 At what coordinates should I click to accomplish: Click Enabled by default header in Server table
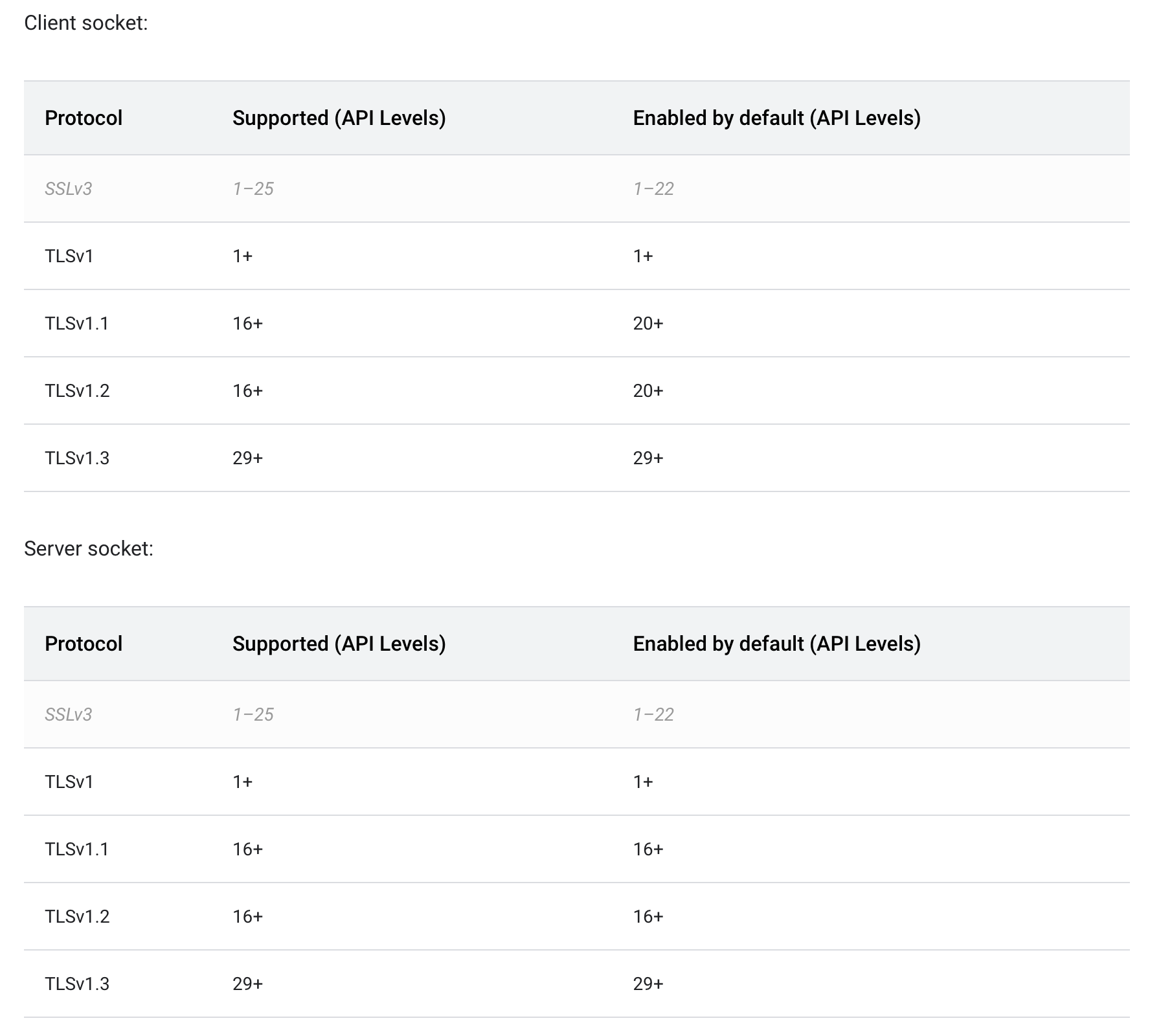point(776,644)
